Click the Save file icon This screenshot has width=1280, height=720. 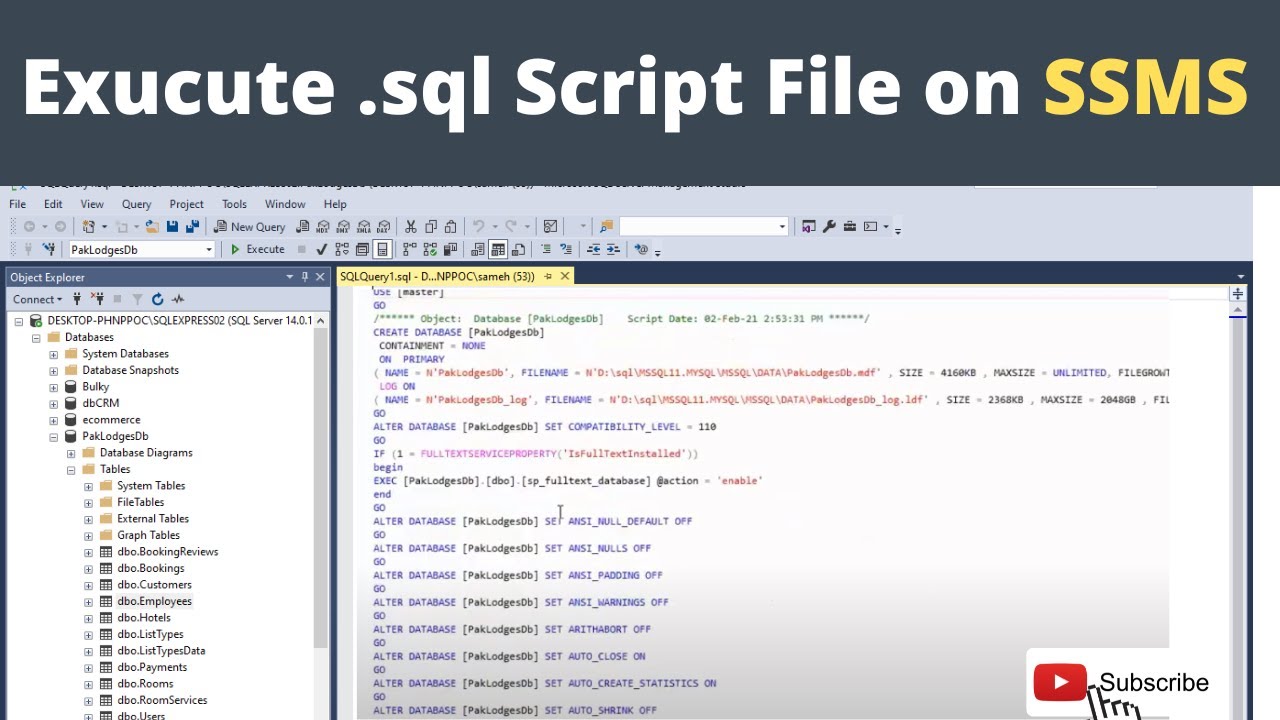173,227
